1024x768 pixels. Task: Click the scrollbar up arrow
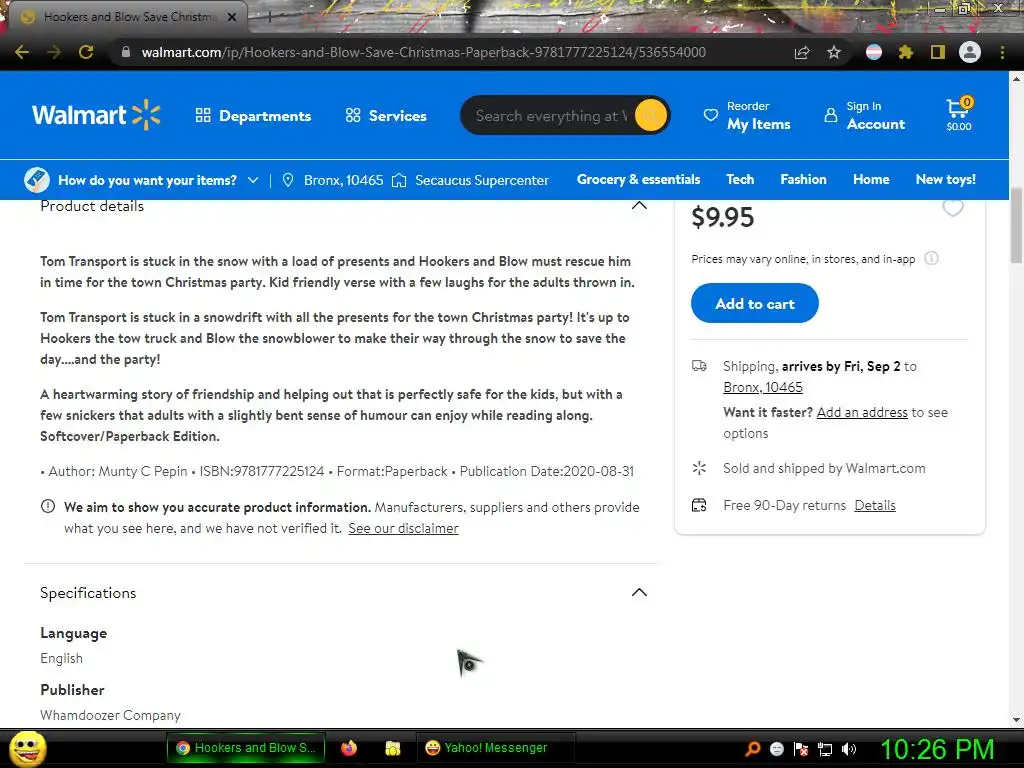[x=1016, y=78]
